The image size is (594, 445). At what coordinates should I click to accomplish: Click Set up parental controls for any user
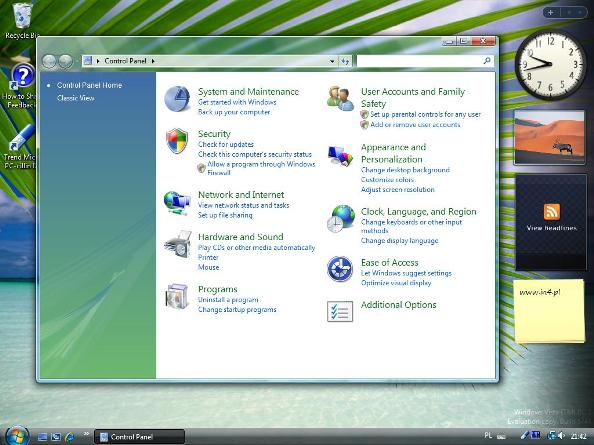425,114
